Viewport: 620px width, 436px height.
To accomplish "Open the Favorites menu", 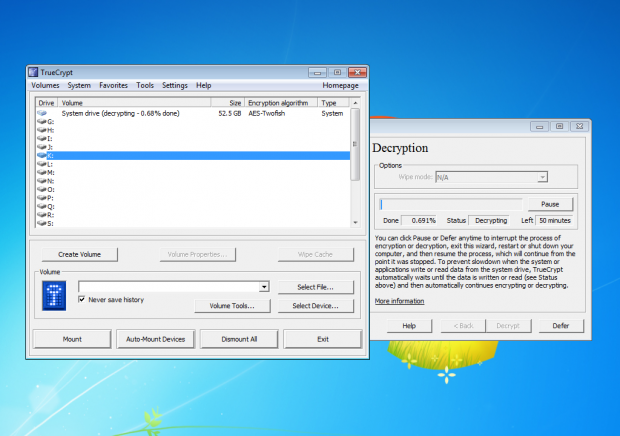I will [x=113, y=85].
